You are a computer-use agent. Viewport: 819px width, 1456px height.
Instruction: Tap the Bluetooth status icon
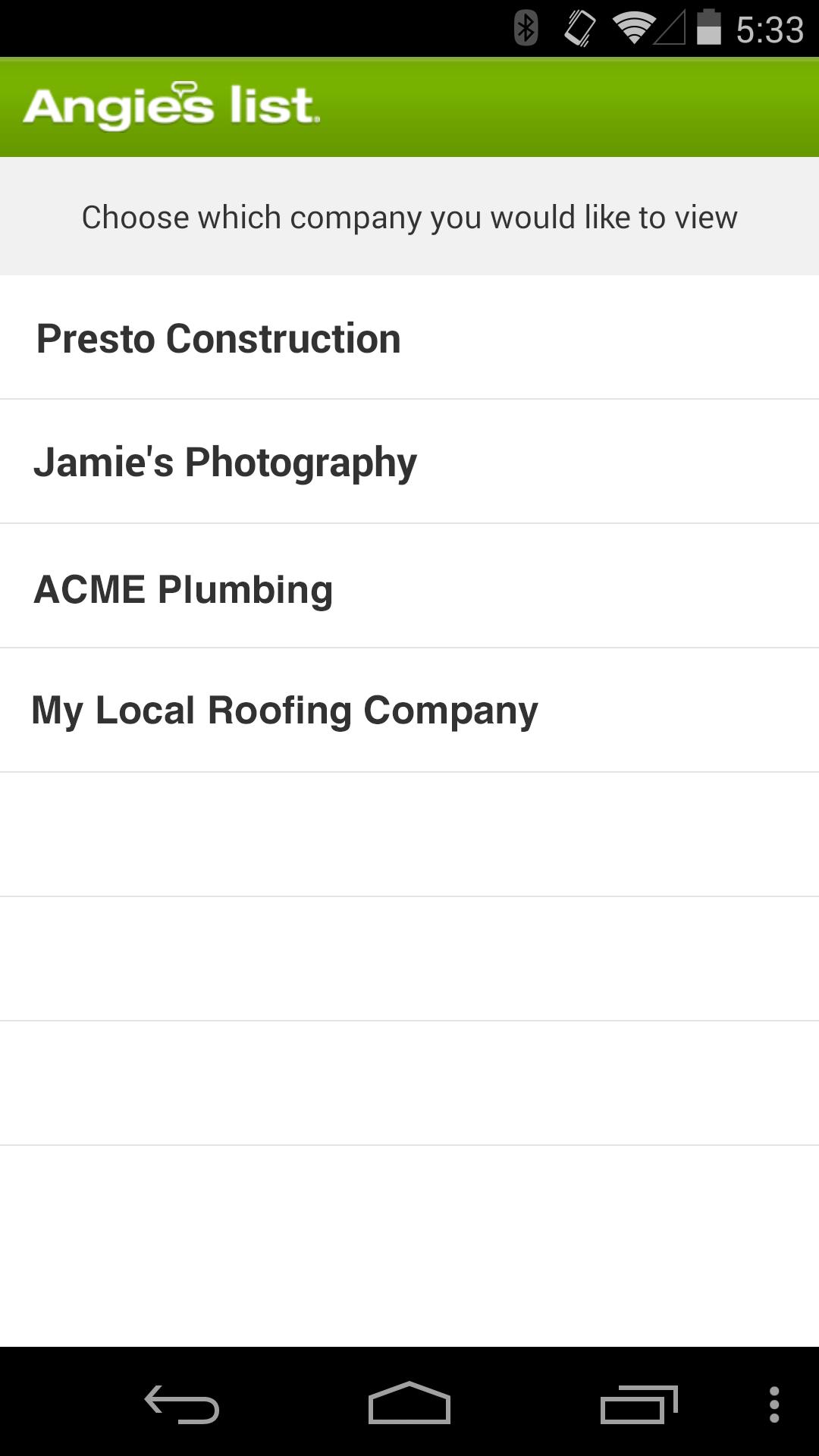(x=526, y=29)
